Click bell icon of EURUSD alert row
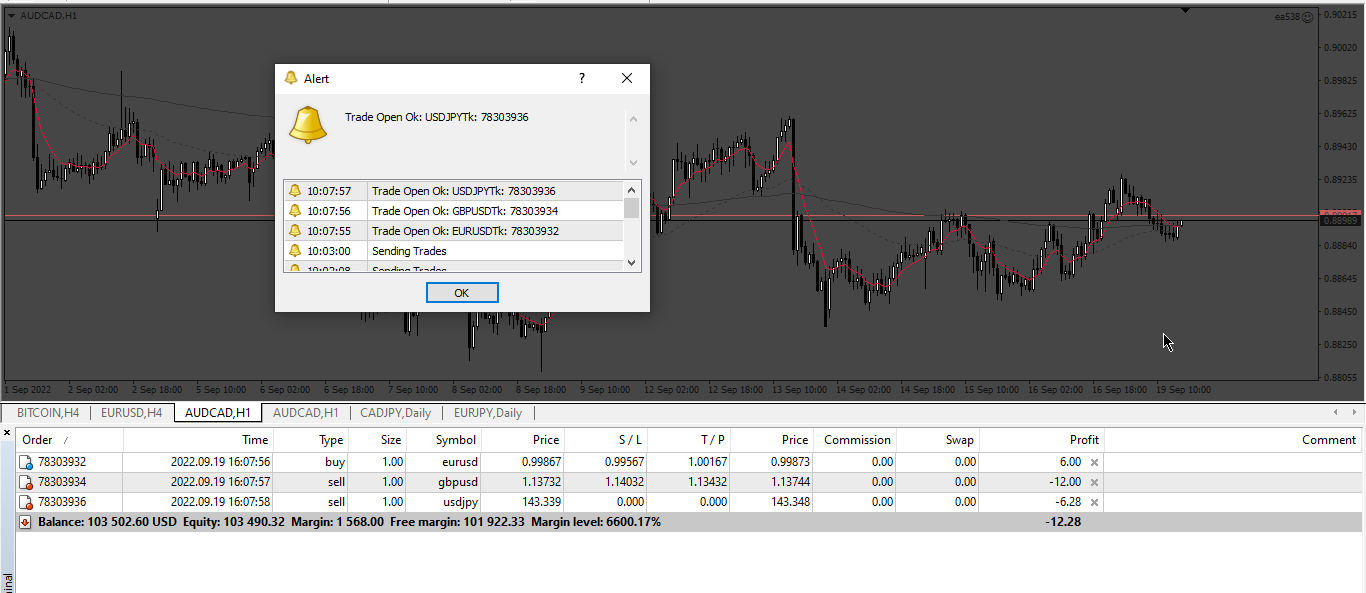This screenshot has width=1366, height=593. [x=294, y=231]
